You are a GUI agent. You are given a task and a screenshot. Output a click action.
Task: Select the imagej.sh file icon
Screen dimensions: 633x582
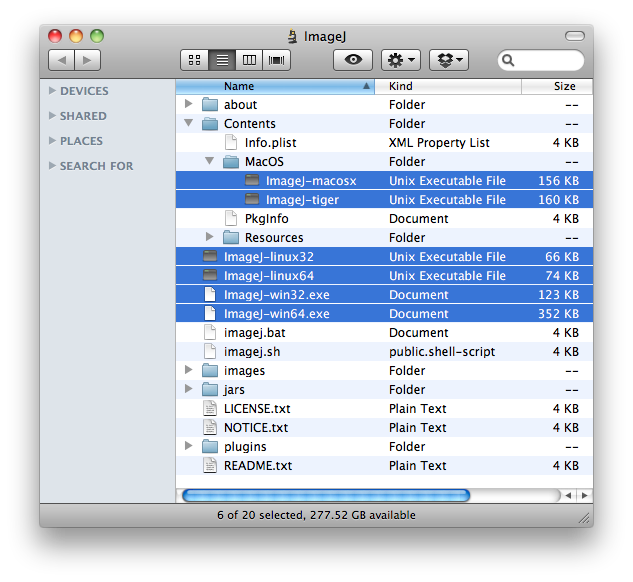coord(210,351)
